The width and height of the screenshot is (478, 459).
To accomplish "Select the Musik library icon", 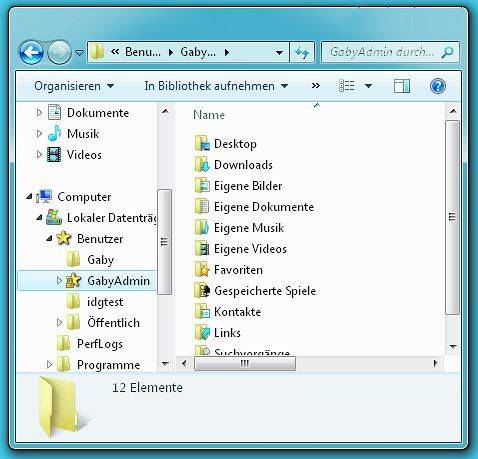I will (54, 133).
